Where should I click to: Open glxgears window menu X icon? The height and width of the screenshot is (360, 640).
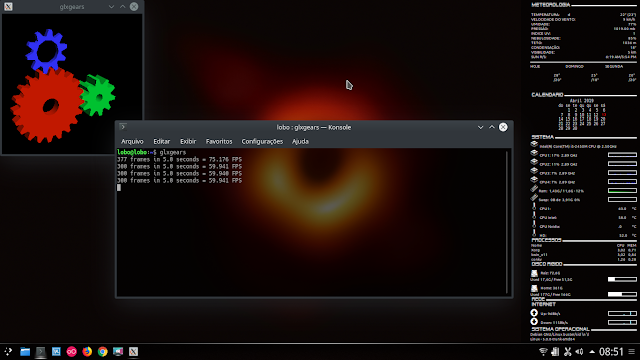pyautogui.click(x=8, y=7)
